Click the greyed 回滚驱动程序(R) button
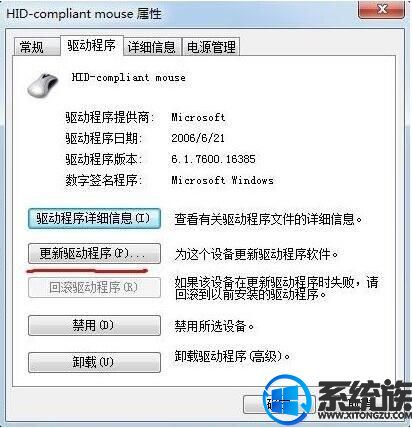The height and width of the screenshot is (428, 412). [x=94, y=287]
